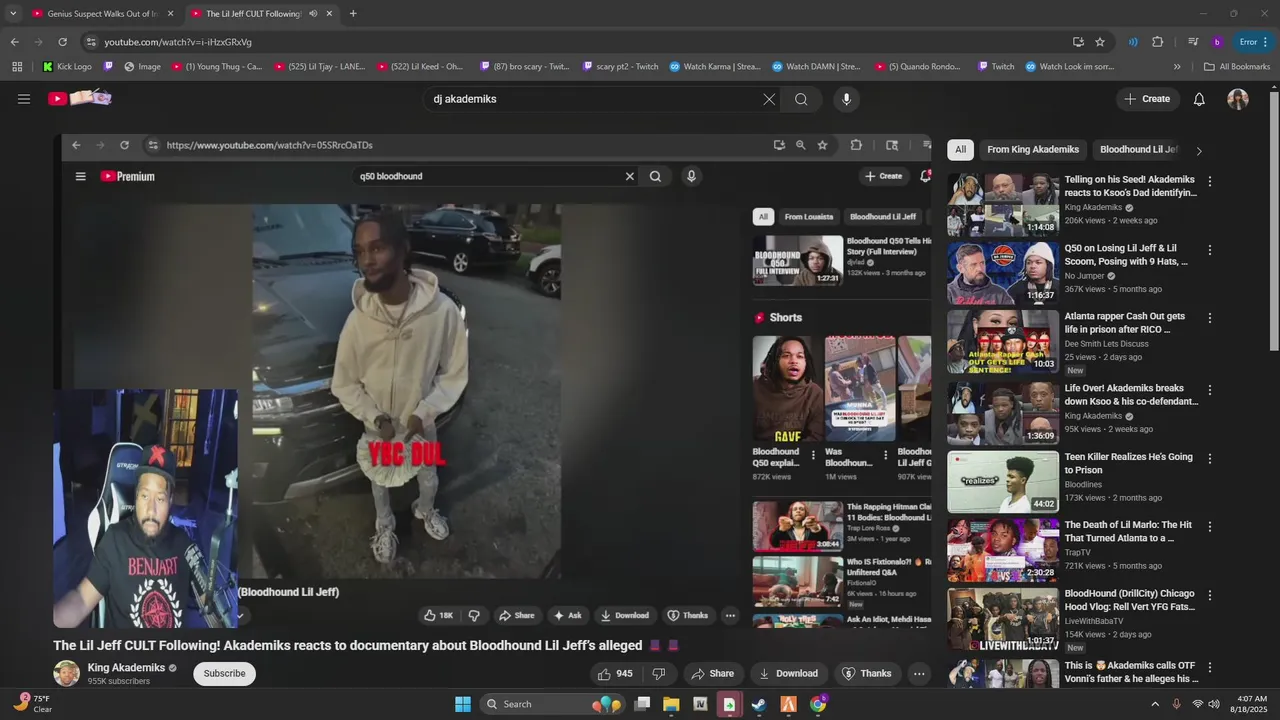Close the Lil Jeff CULT Following tab
This screenshot has width=1280, height=720.
[x=329, y=14]
